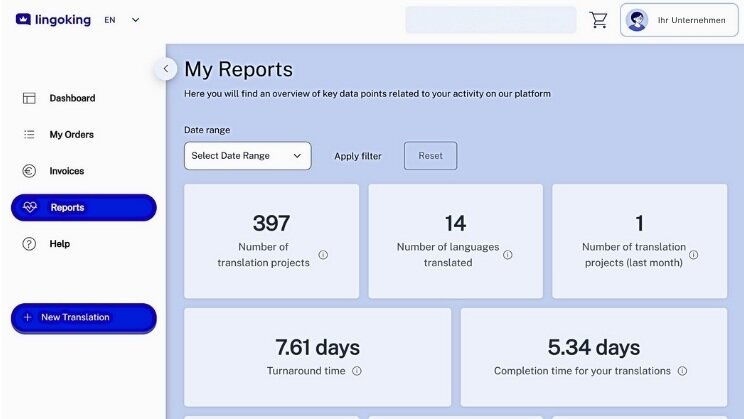The height and width of the screenshot is (419, 744).
Task: Click the Dashboard layout icon
Action: tap(29, 98)
